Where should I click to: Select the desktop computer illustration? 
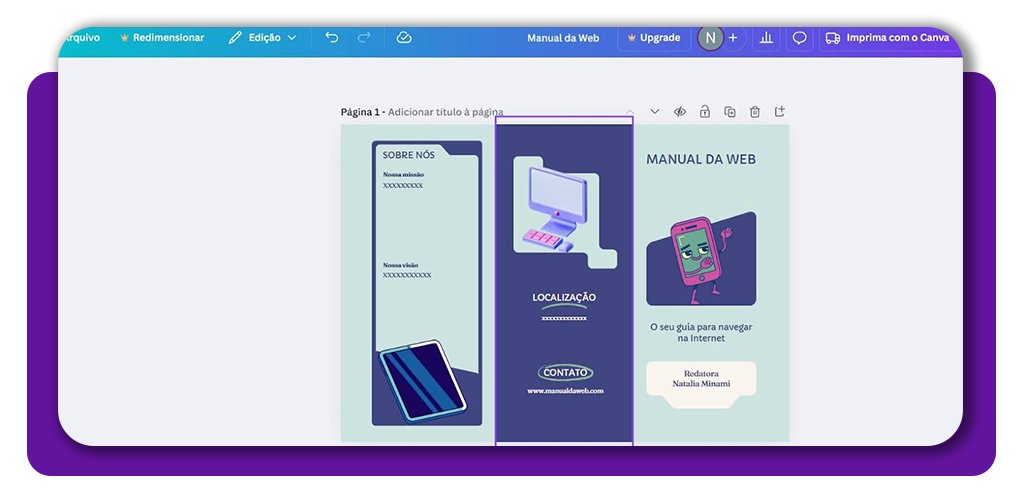[557, 209]
